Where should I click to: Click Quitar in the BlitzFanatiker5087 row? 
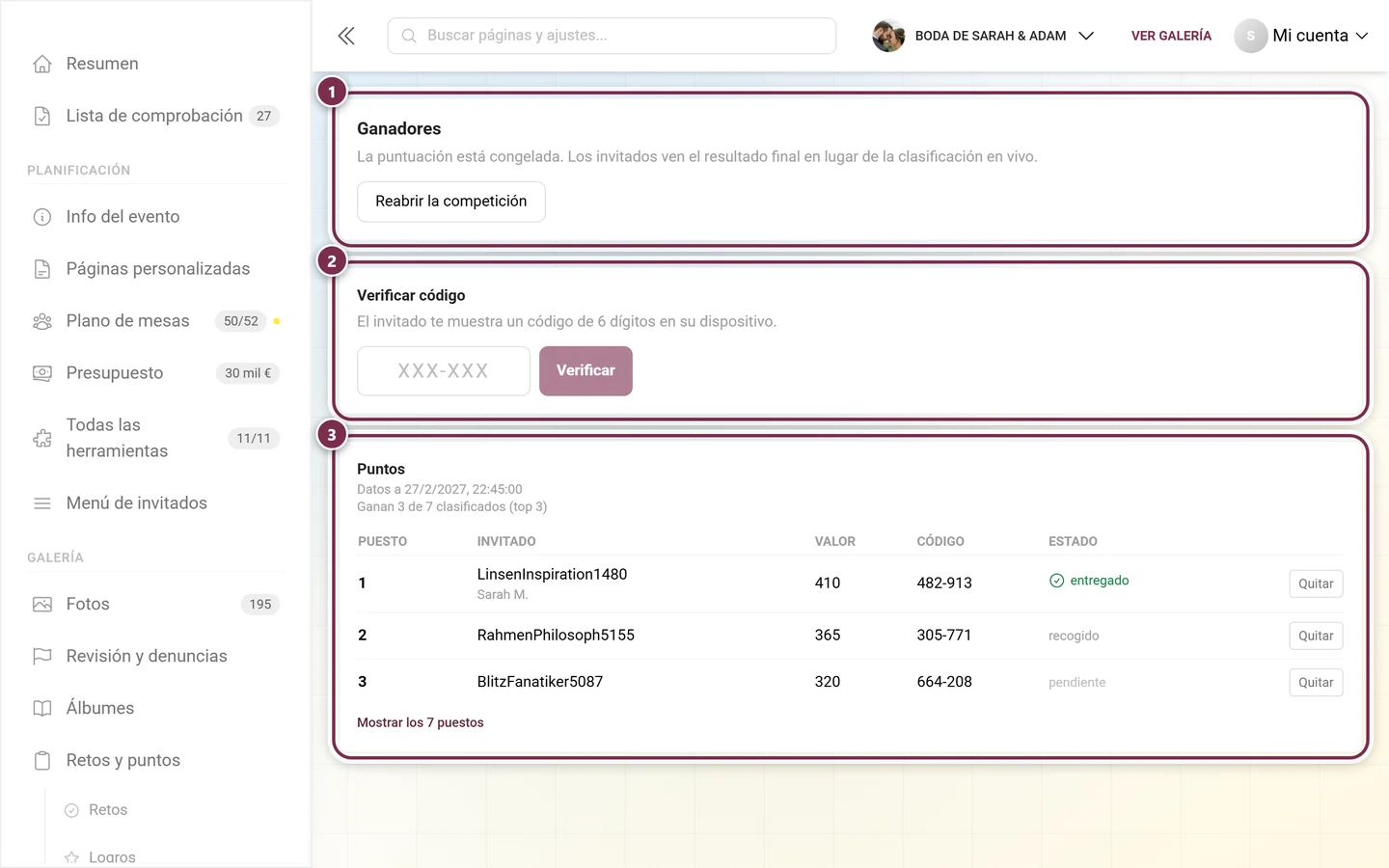click(1316, 682)
